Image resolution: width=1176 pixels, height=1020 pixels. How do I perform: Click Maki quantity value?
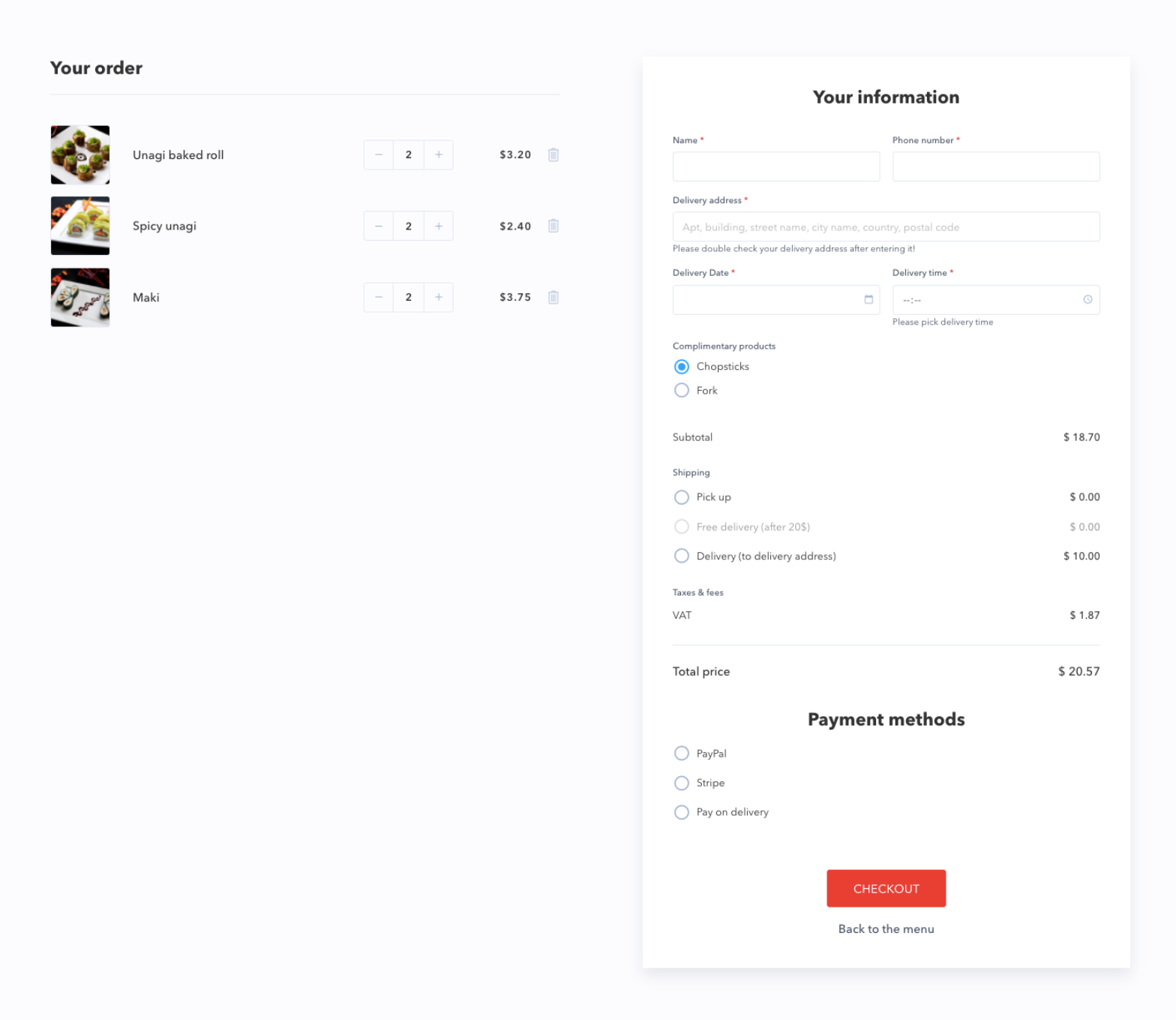(x=409, y=297)
